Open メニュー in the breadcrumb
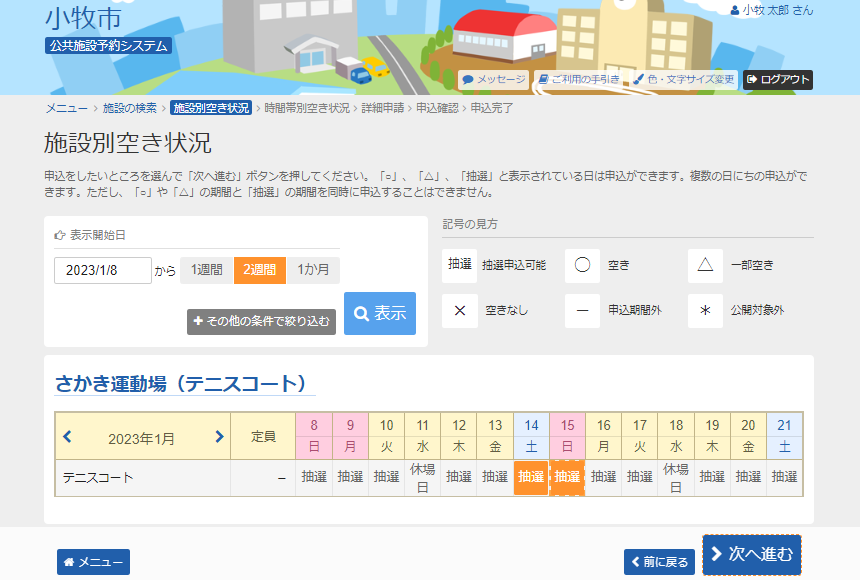The width and height of the screenshot is (860, 580). (x=65, y=108)
